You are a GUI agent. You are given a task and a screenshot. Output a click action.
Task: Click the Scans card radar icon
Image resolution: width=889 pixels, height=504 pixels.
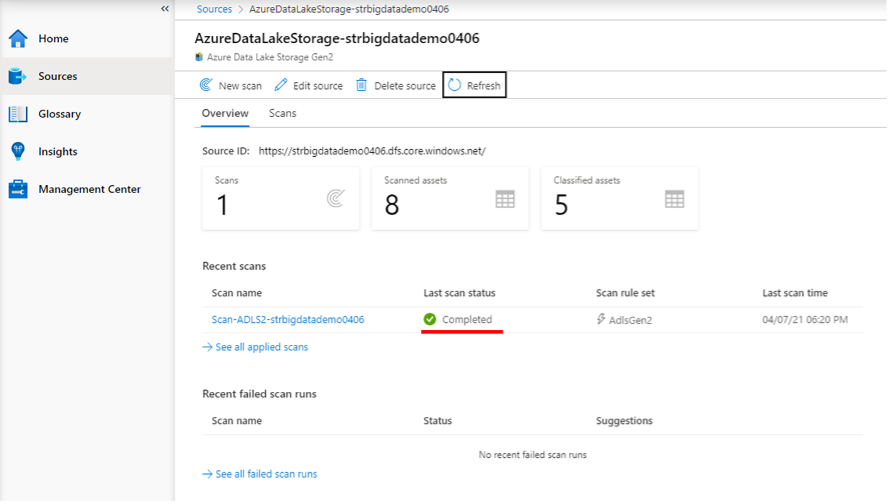click(336, 198)
